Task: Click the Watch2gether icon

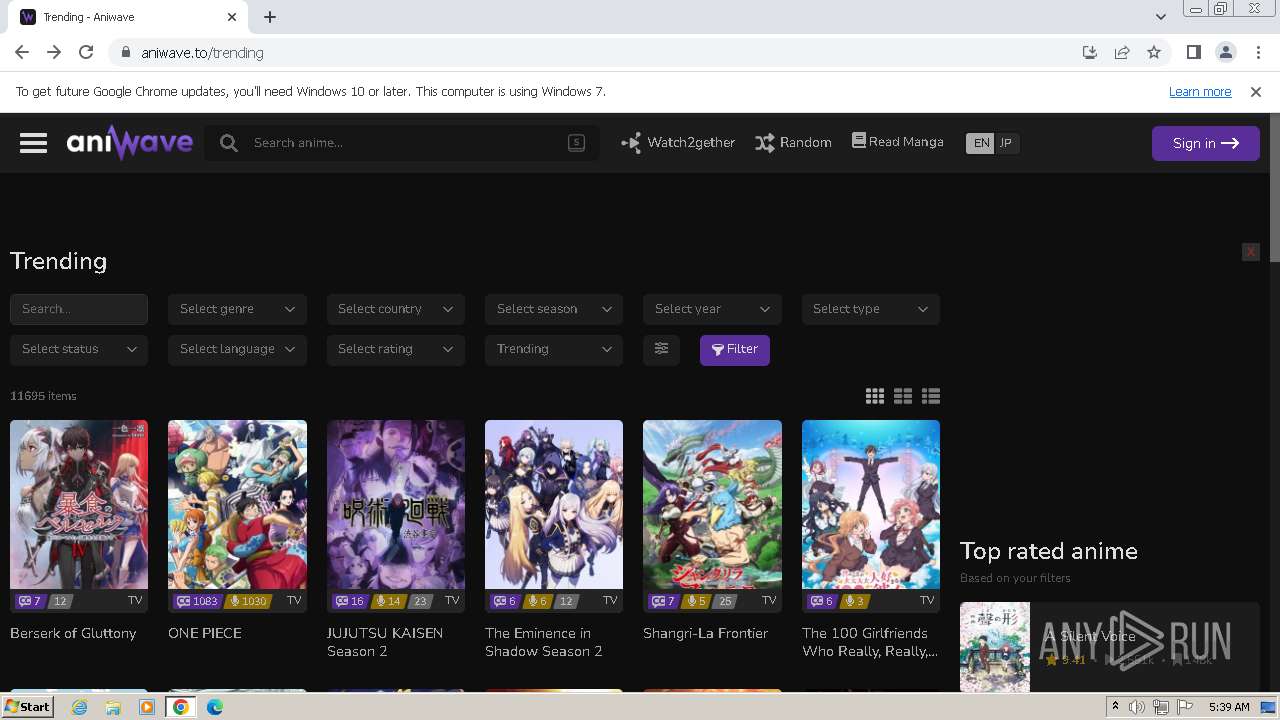Action: [631, 143]
